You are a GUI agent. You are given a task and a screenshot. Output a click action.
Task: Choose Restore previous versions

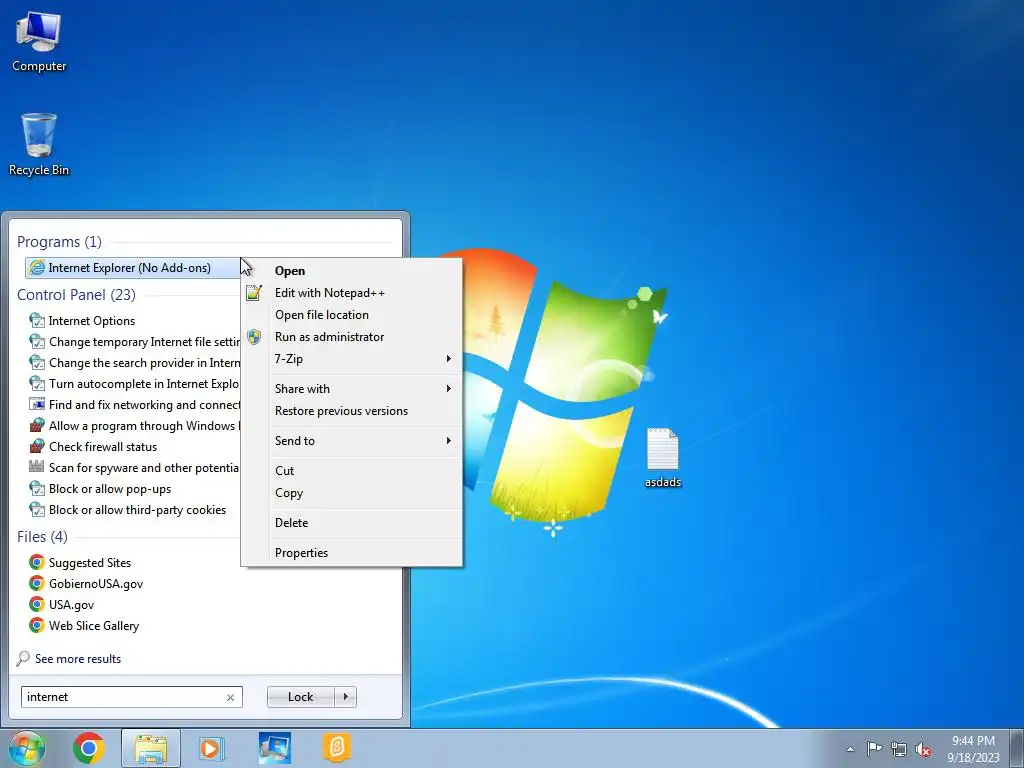(352, 411)
